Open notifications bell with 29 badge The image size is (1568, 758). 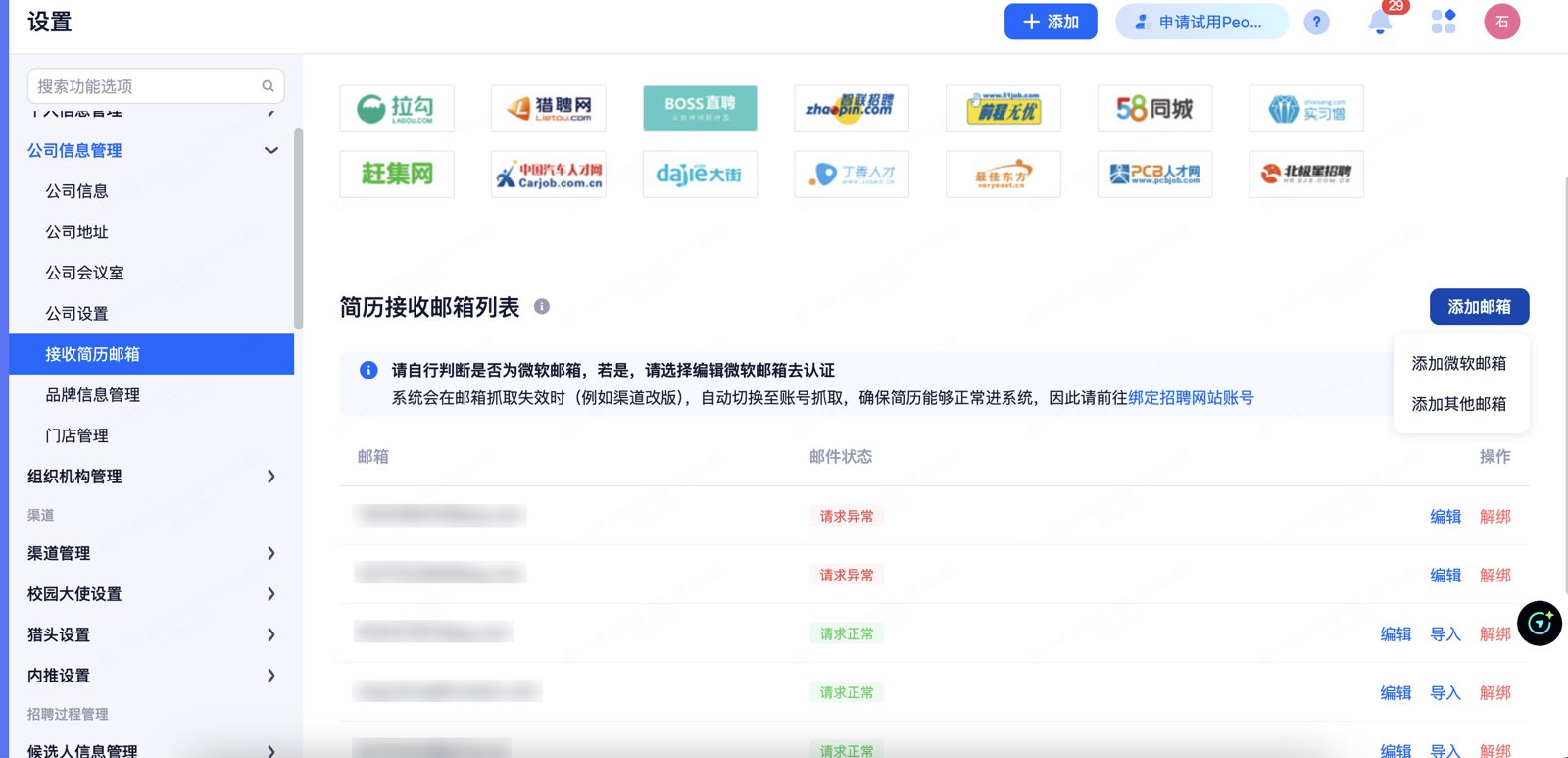(1381, 22)
